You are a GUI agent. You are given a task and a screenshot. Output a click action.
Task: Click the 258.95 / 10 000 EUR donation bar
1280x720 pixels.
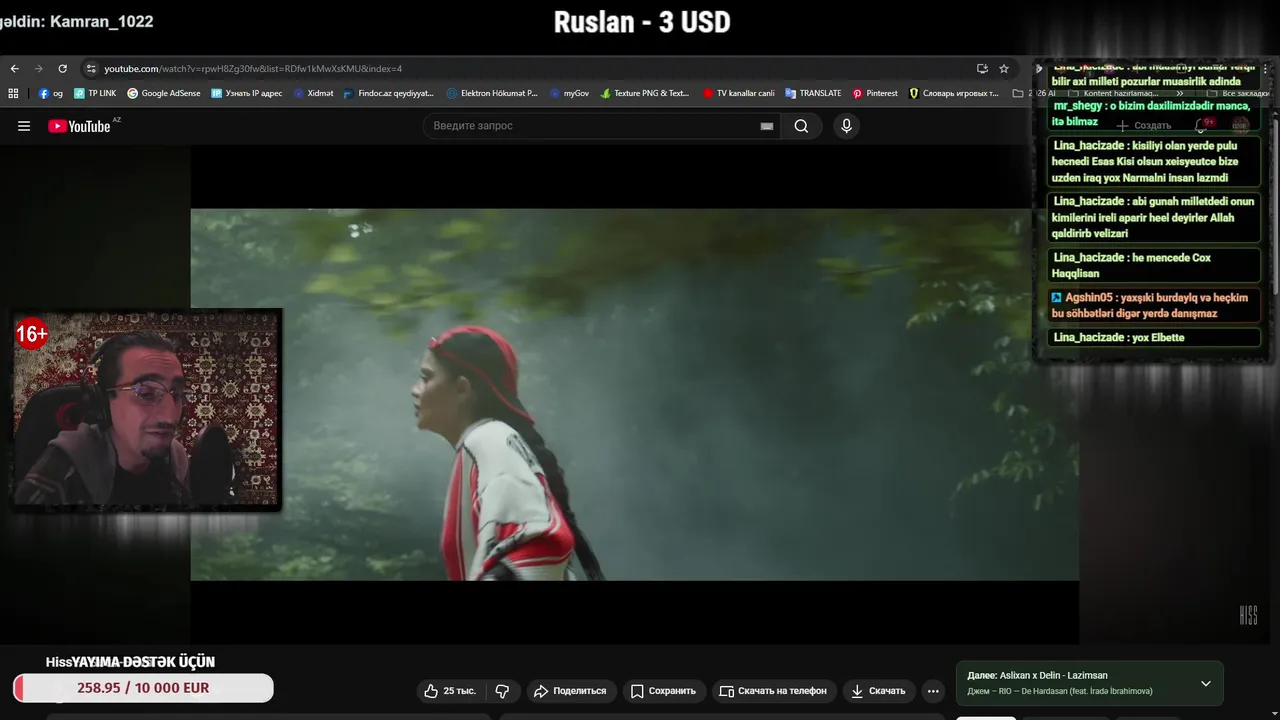(143, 688)
